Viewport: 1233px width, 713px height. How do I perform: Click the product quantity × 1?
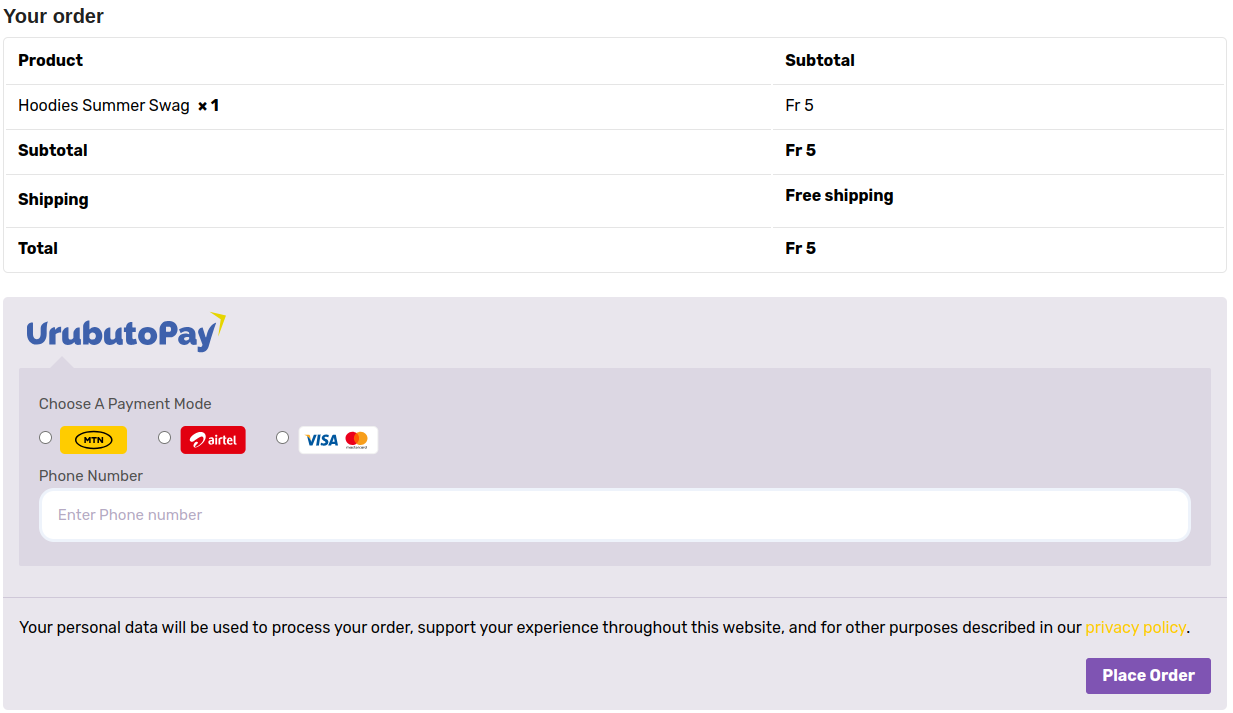click(208, 105)
